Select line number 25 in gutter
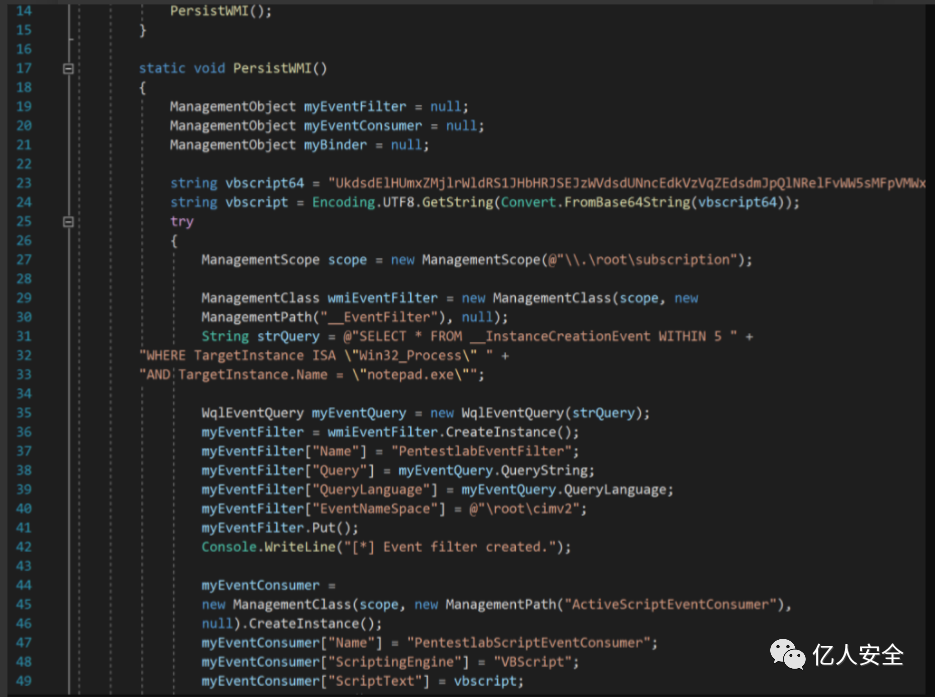This screenshot has height=697, width=935. coord(24,222)
